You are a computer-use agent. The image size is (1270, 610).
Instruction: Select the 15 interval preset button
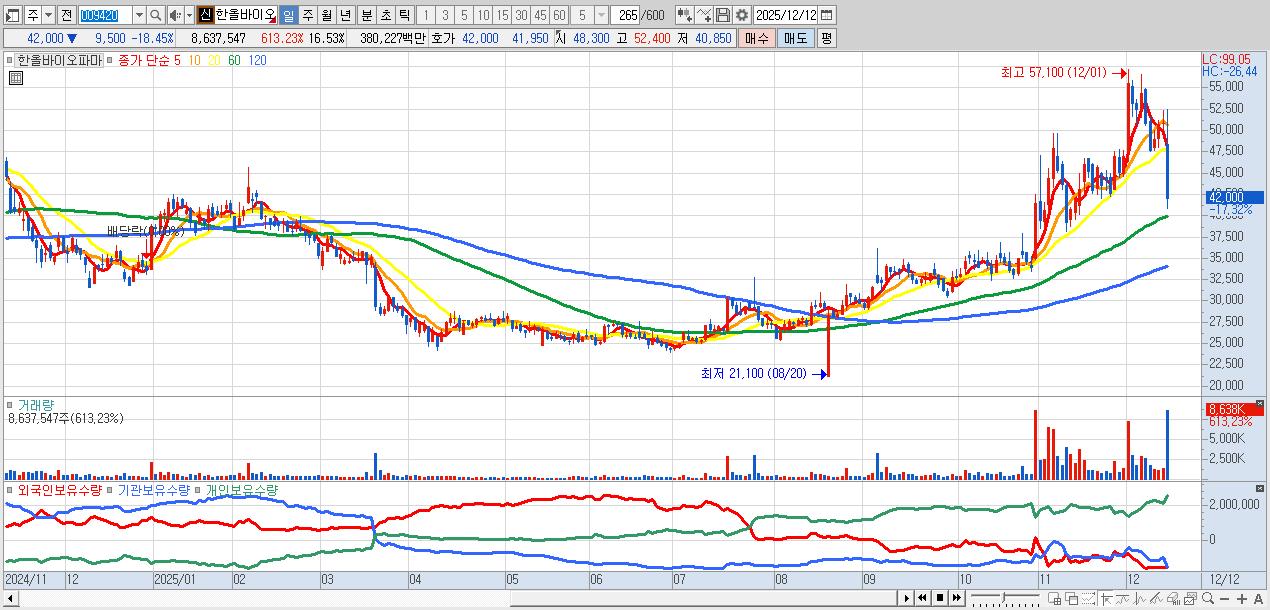click(502, 15)
